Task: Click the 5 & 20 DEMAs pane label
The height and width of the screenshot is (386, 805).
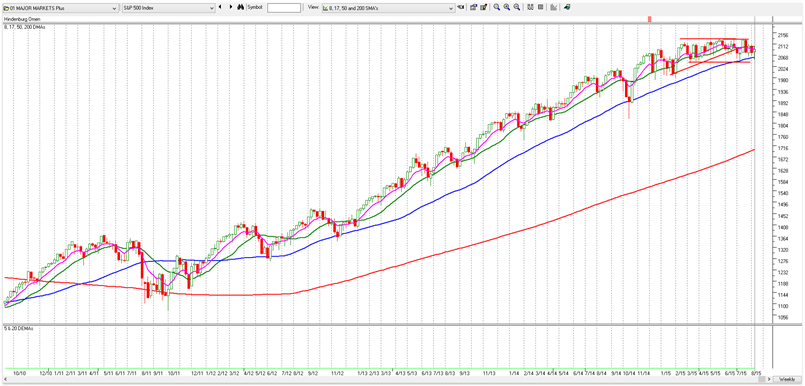Action: pyautogui.click(x=19, y=328)
